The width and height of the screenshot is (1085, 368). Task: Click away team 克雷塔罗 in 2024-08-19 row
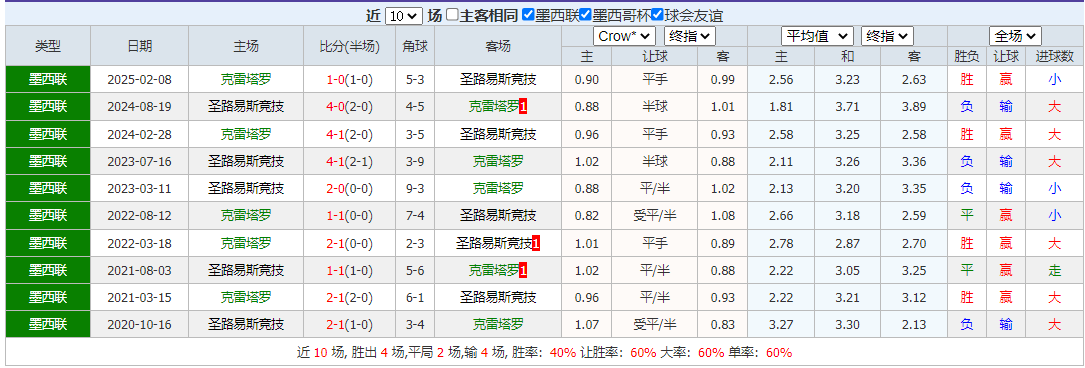[x=493, y=107]
